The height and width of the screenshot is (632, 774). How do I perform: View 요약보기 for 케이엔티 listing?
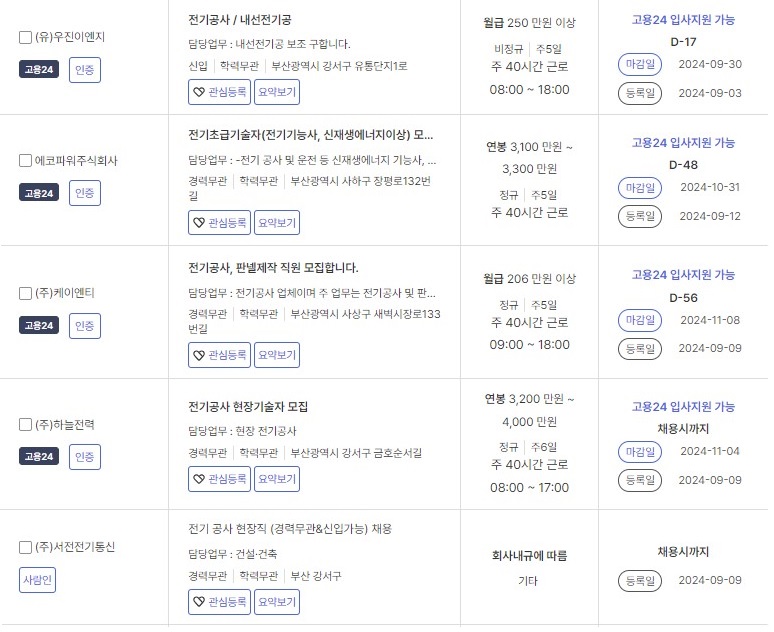tap(277, 355)
